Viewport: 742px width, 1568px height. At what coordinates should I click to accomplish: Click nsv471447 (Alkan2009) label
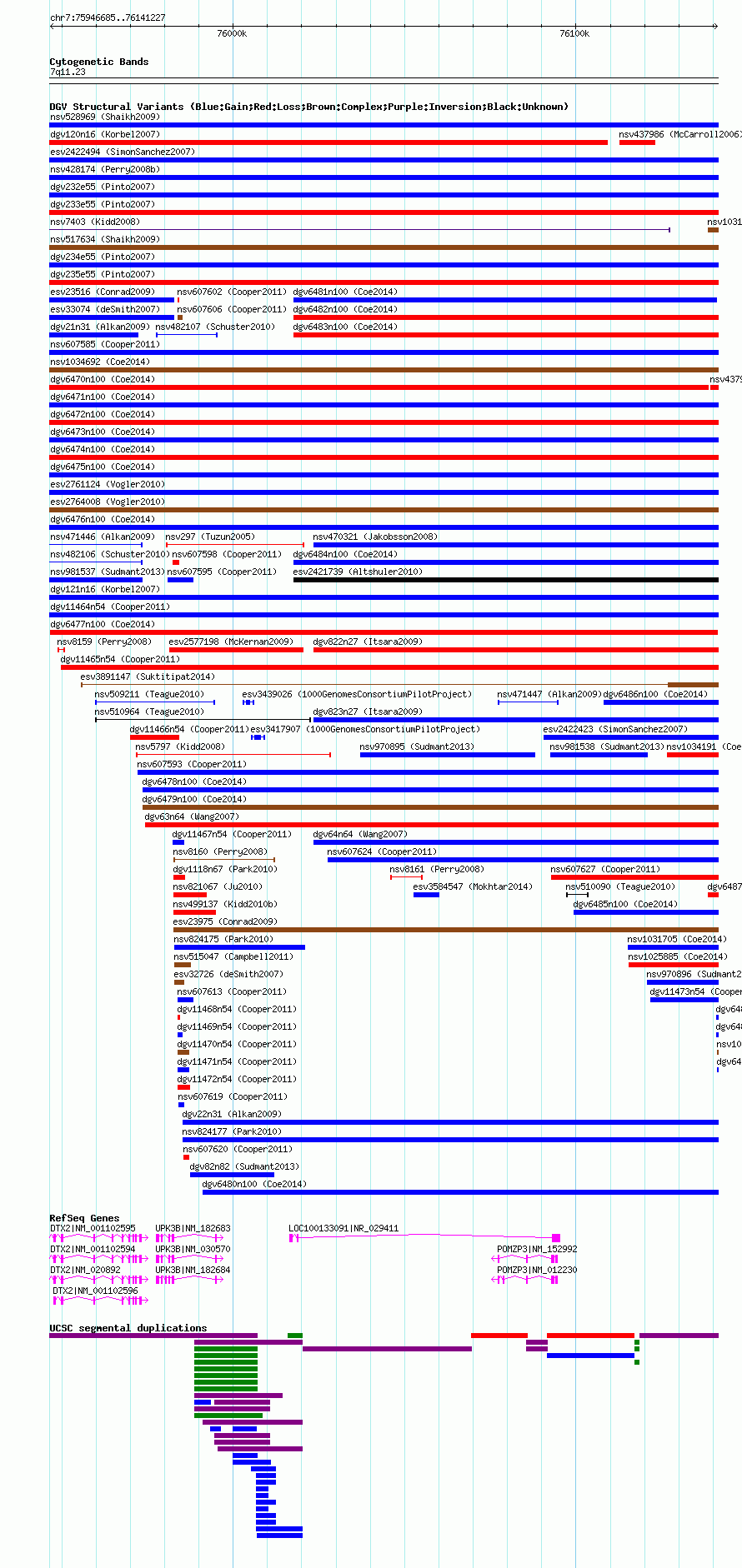(549, 694)
